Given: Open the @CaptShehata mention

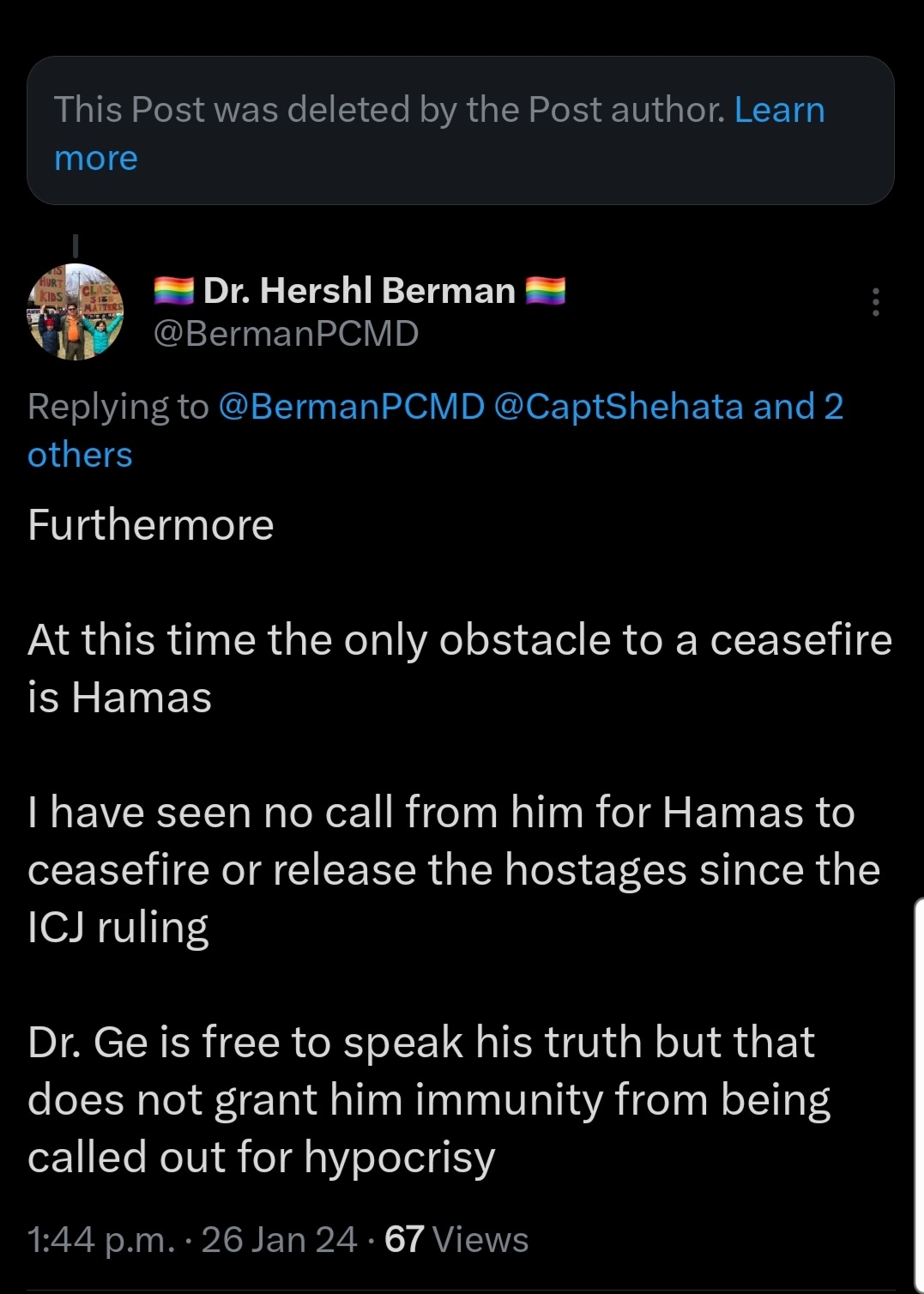Looking at the screenshot, I should click(x=619, y=407).
